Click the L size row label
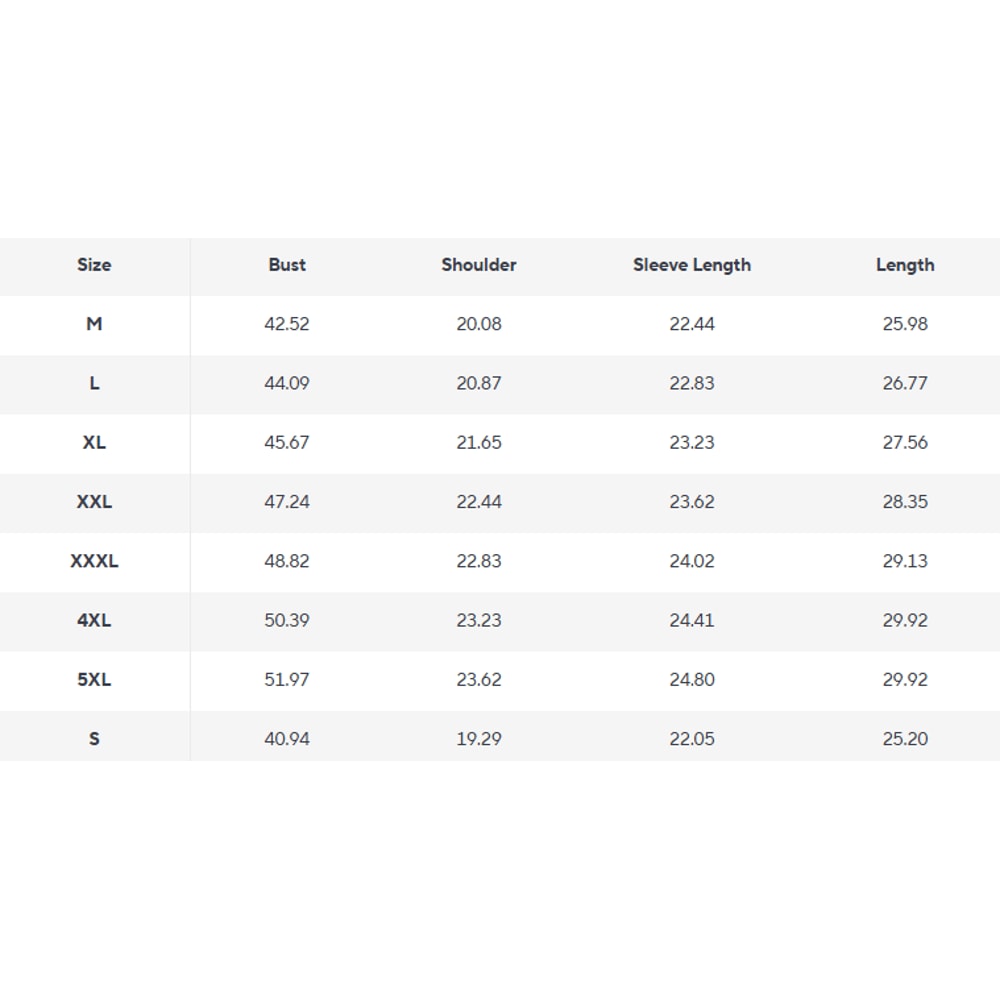Viewport: 1000px width, 1000px height. [94, 383]
